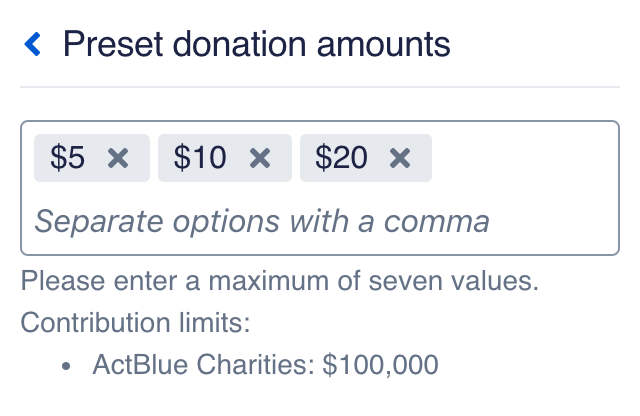Click the divider line below the heading
640x416 pixels.
pyautogui.click(x=320, y=87)
